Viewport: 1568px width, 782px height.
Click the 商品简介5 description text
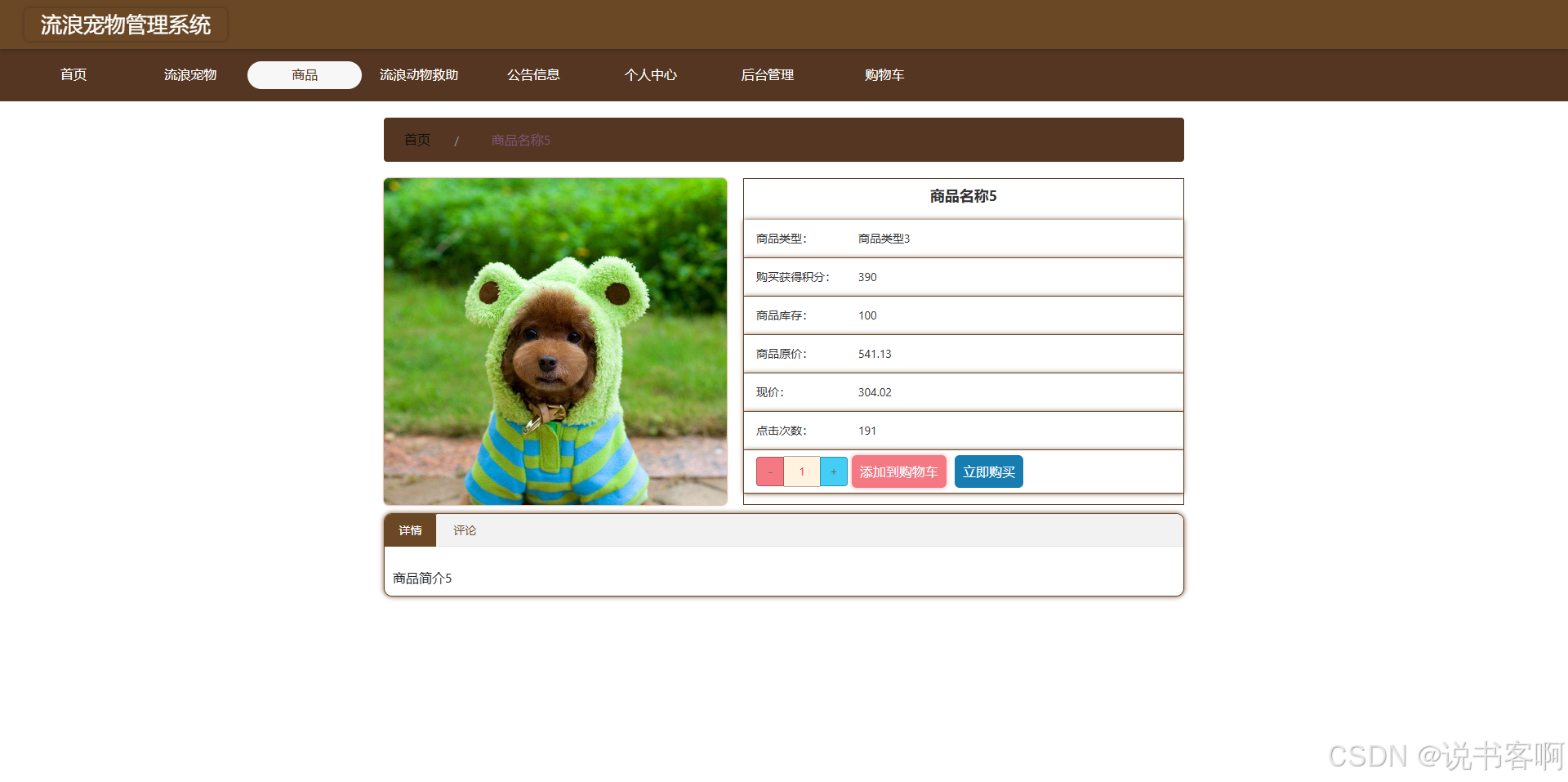(422, 578)
